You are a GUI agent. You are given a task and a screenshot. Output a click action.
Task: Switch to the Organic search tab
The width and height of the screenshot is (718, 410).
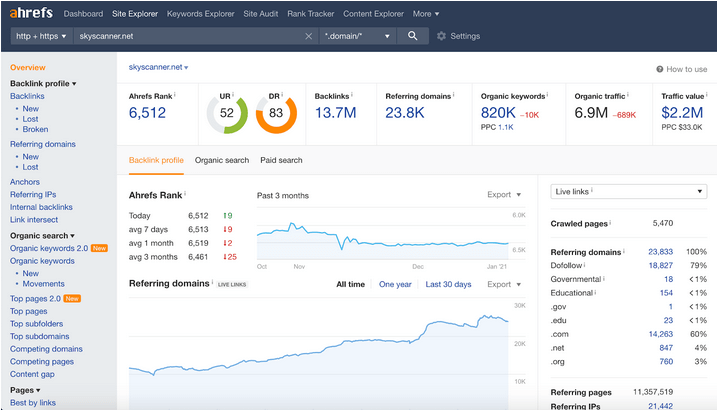pyautogui.click(x=222, y=160)
